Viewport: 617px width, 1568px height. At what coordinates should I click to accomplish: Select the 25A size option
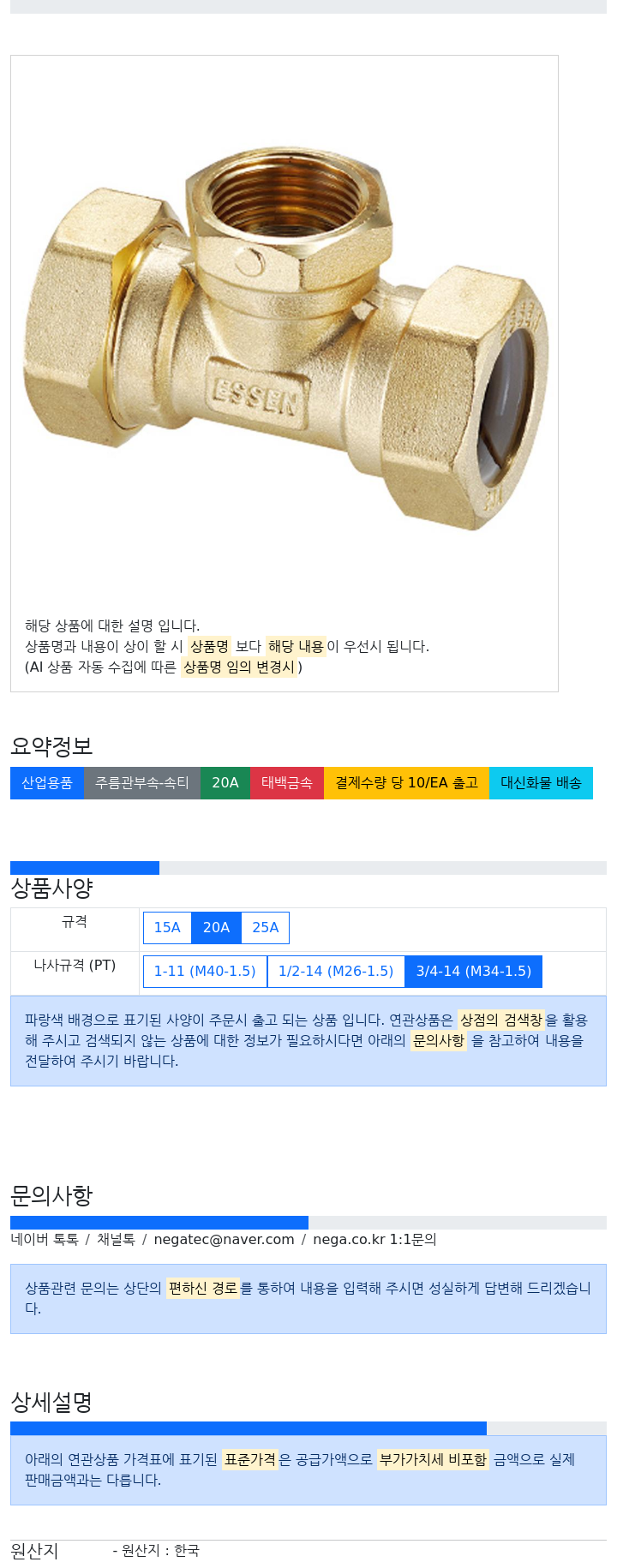point(266,928)
